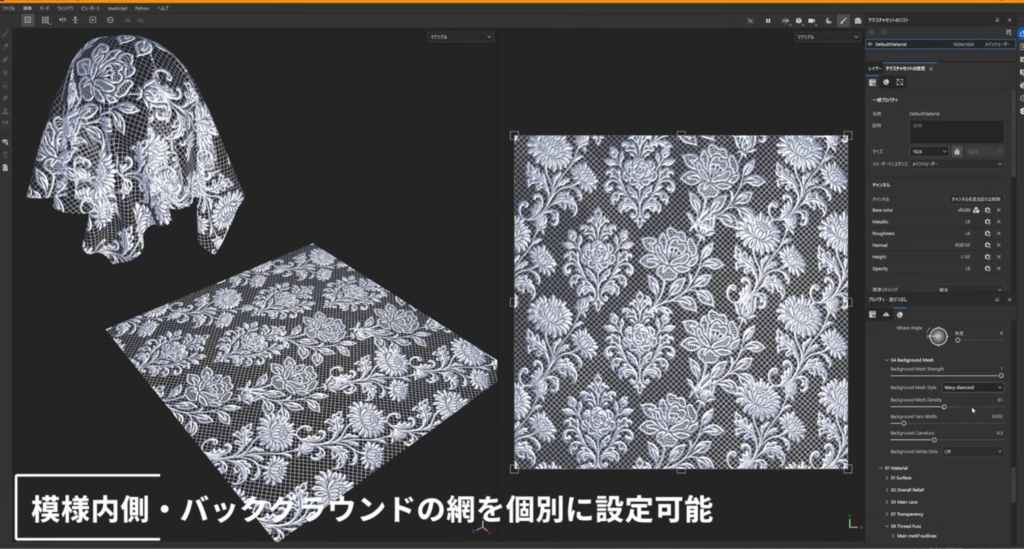The height and width of the screenshot is (549, 1024).
Task: Click the Weave Angle dial
Action: tap(938, 336)
